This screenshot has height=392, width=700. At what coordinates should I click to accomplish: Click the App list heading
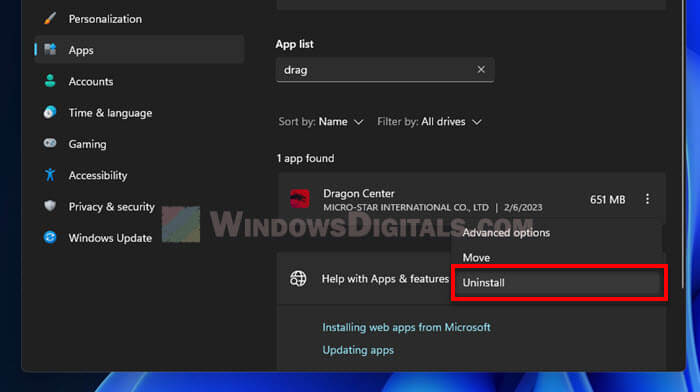click(x=294, y=44)
